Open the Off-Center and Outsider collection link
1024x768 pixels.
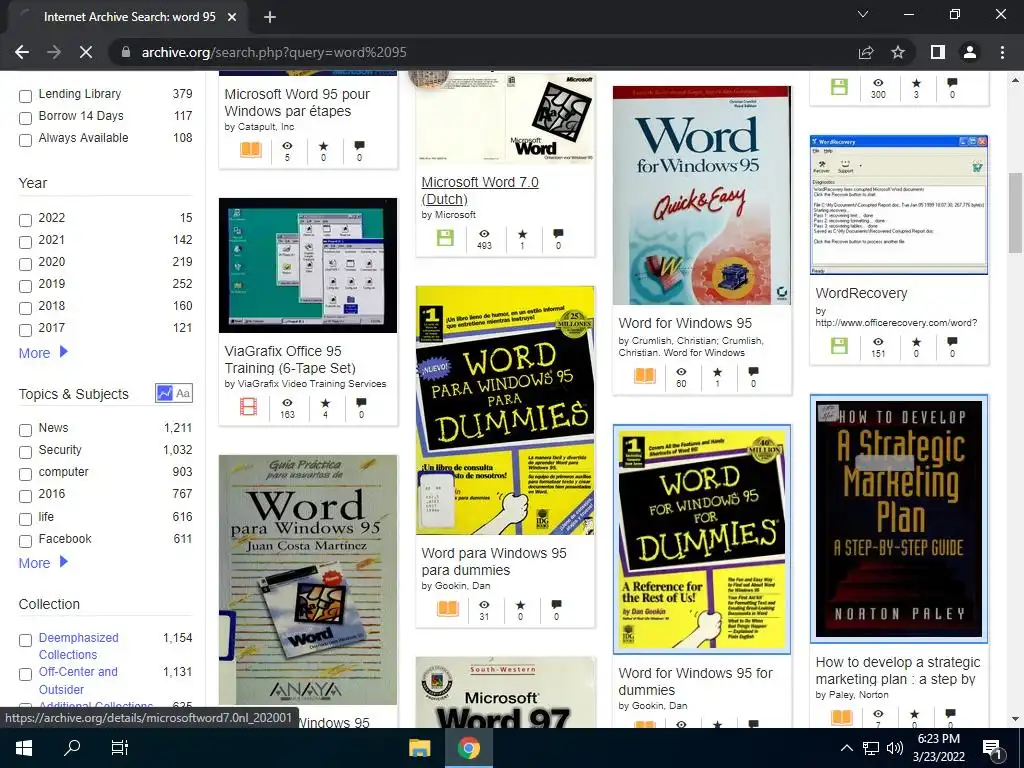[78, 680]
